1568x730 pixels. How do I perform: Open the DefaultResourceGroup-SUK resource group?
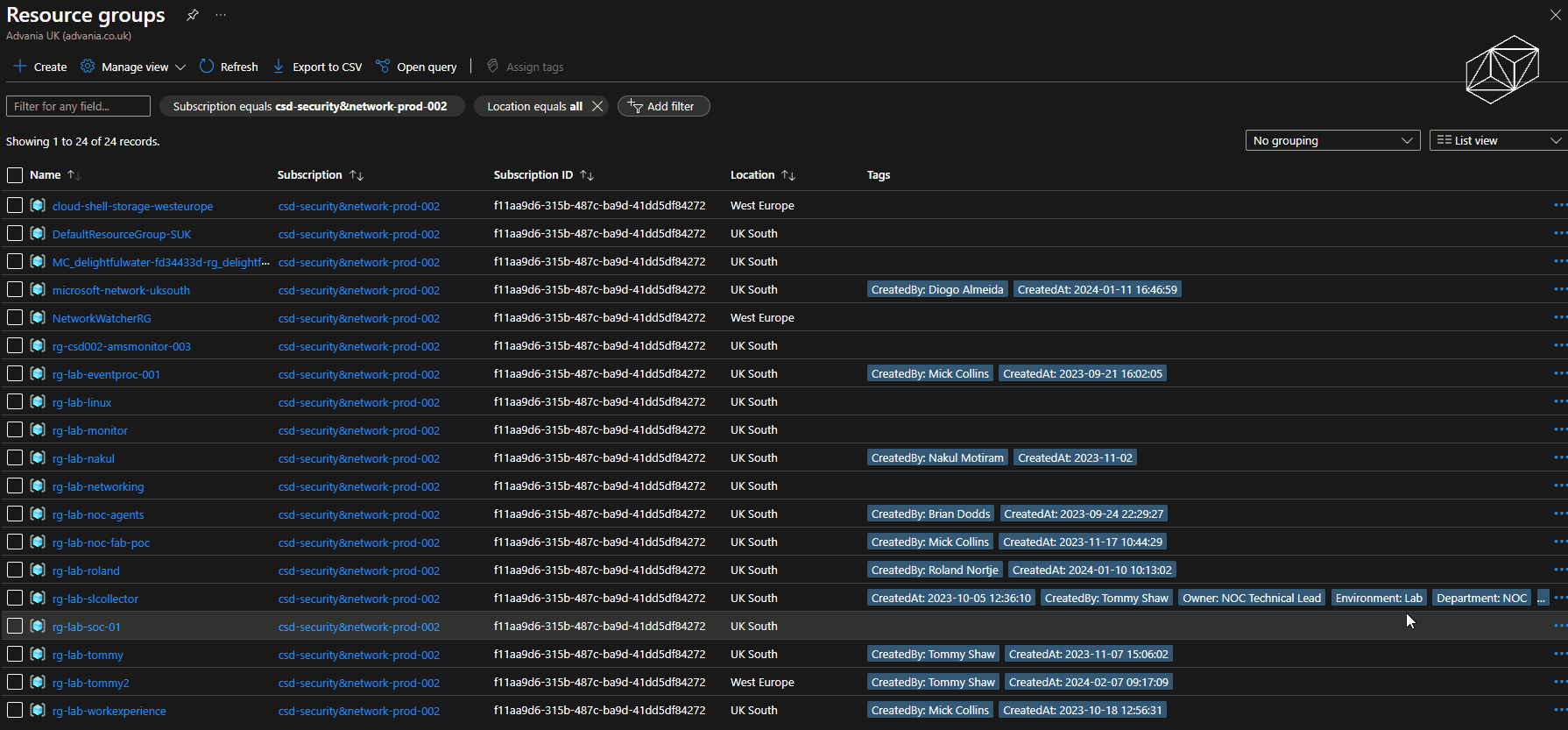pos(121,234)
